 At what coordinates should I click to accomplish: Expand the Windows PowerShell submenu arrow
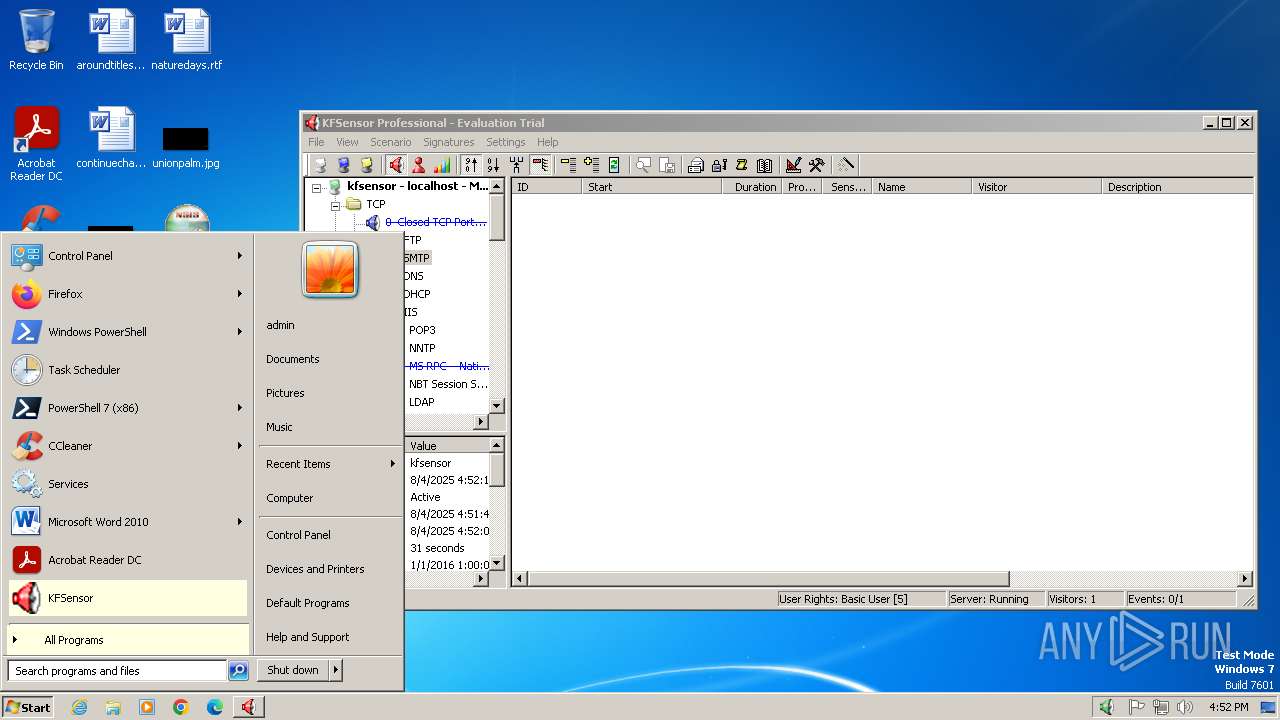pyautogui.click(x=239, y=332)
